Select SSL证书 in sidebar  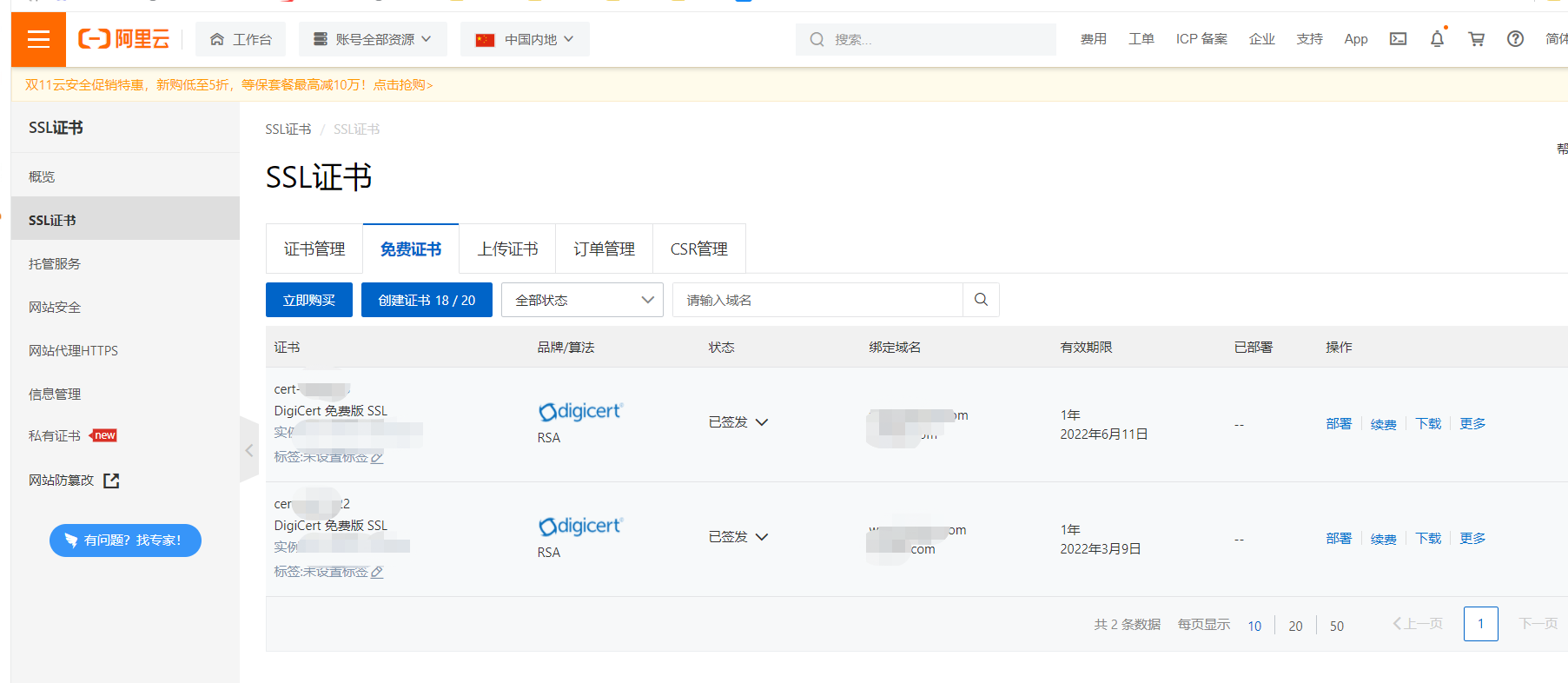pyautogui.click(x=125, y=220)
